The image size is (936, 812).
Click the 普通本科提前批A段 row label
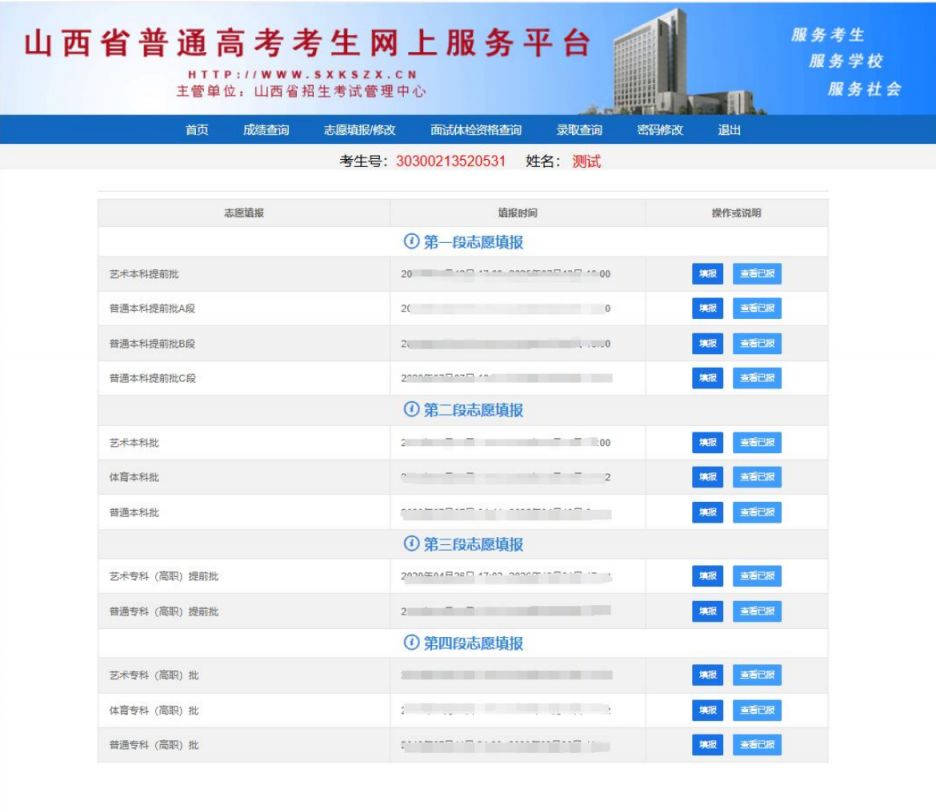[x=152, y=309]
